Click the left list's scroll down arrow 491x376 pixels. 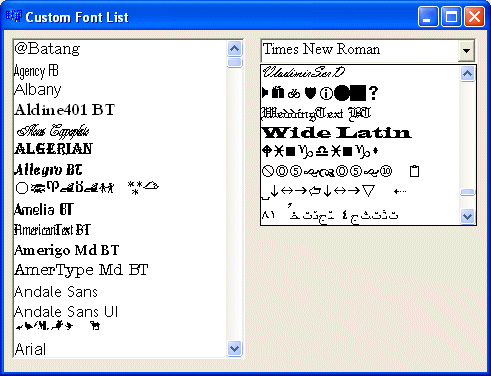tap(235, 349)
